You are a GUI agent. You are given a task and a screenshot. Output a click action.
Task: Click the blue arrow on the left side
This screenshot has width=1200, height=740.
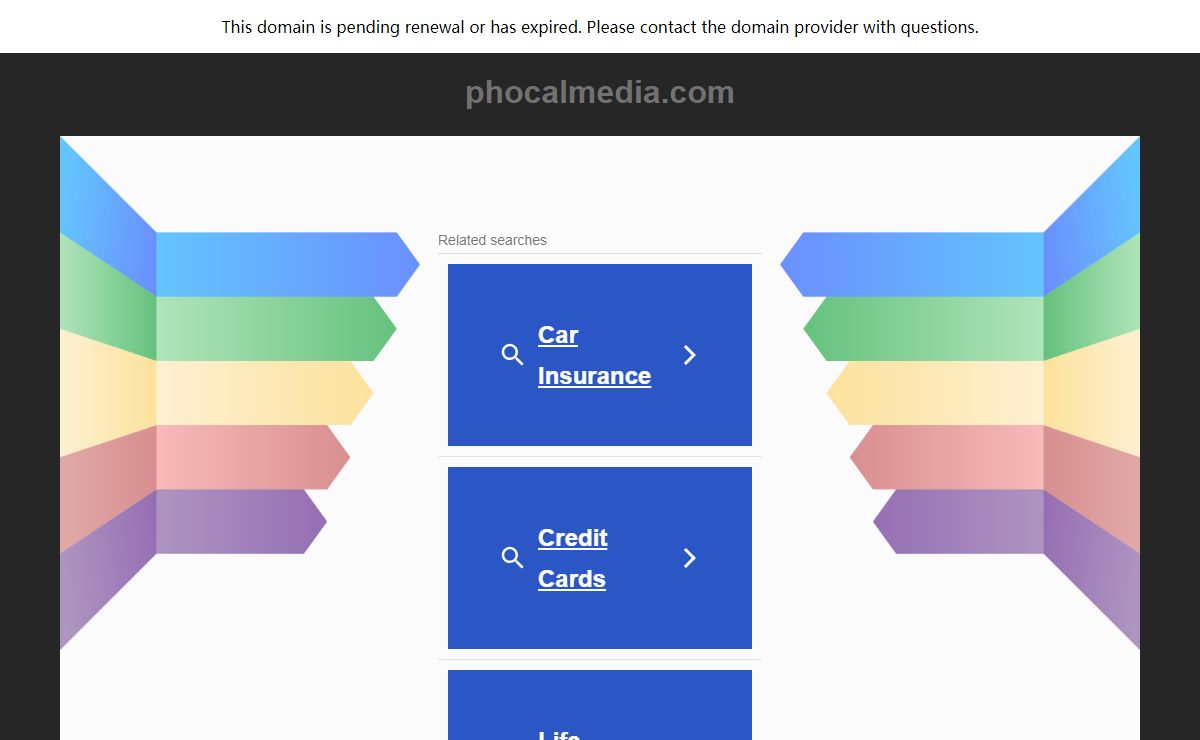(x=288, y=265)
